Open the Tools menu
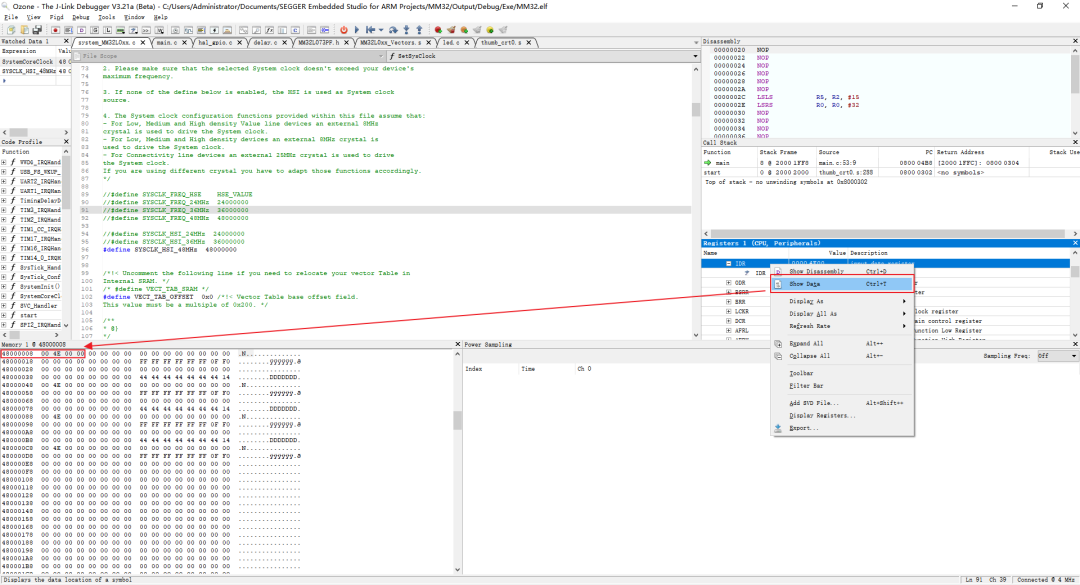 pos(106,17)
